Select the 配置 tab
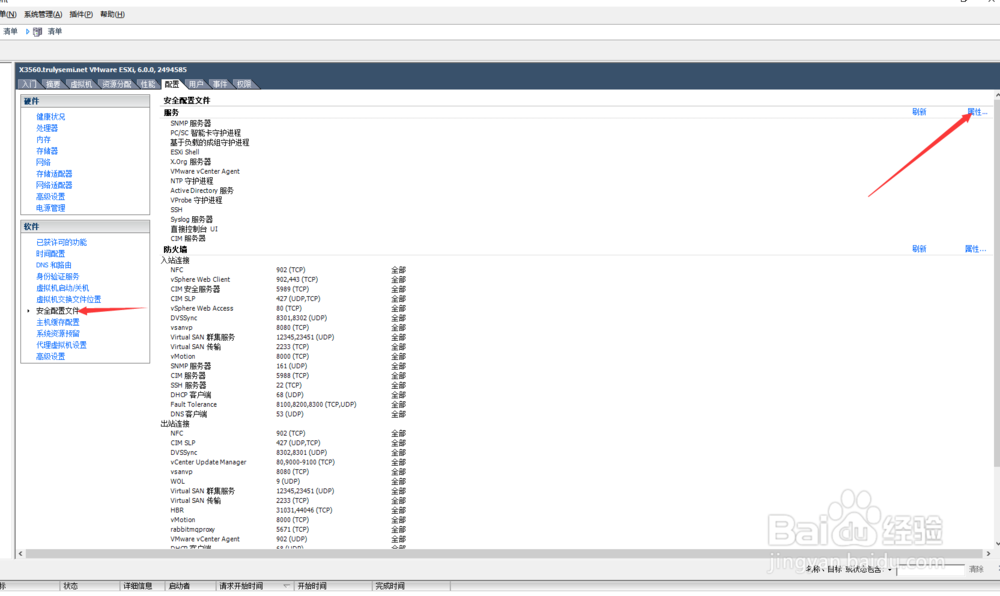Viewport: 1000px width, 596px height. click(x=172, y=84)
